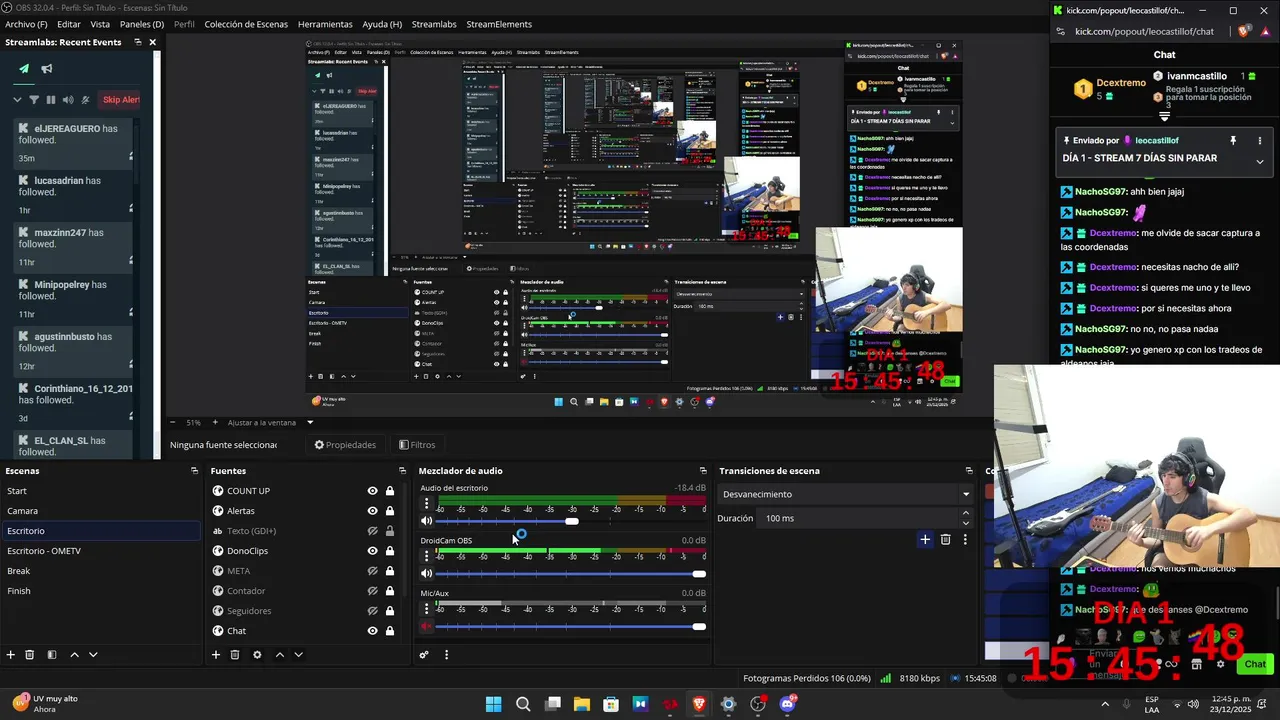Open the Streamlabs paper plane events tab
1280x720 pixels.
coord(24,69)
